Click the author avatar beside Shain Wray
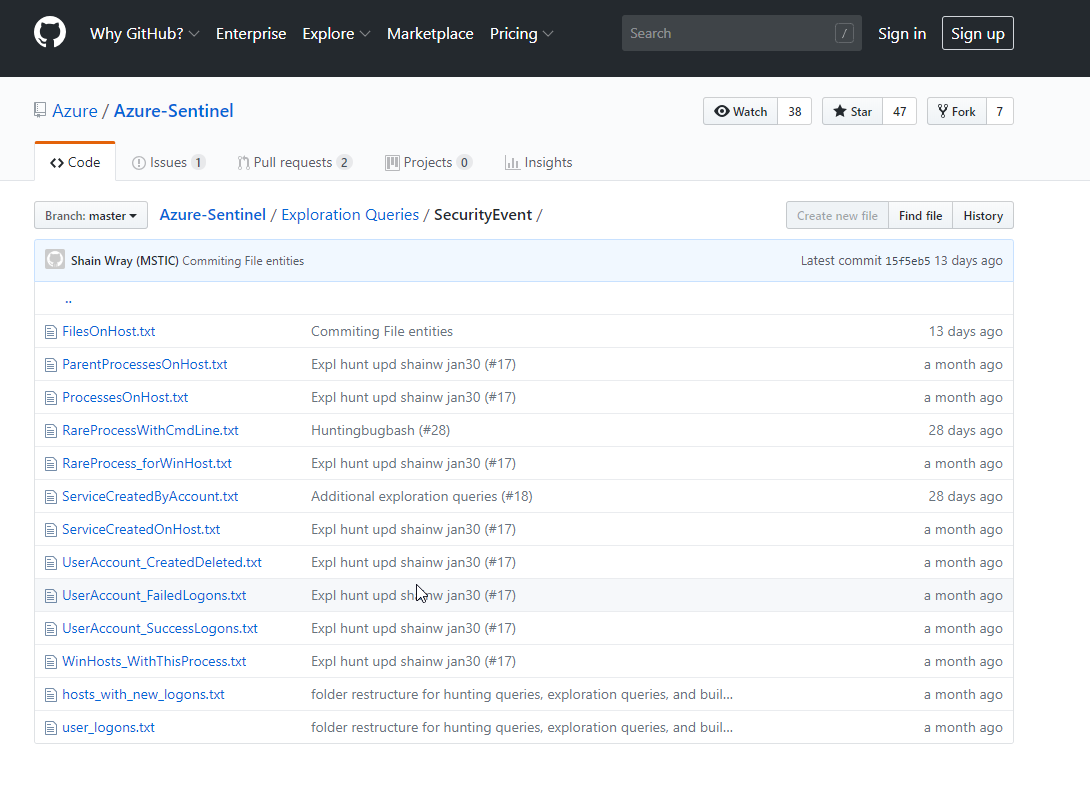 55,259
